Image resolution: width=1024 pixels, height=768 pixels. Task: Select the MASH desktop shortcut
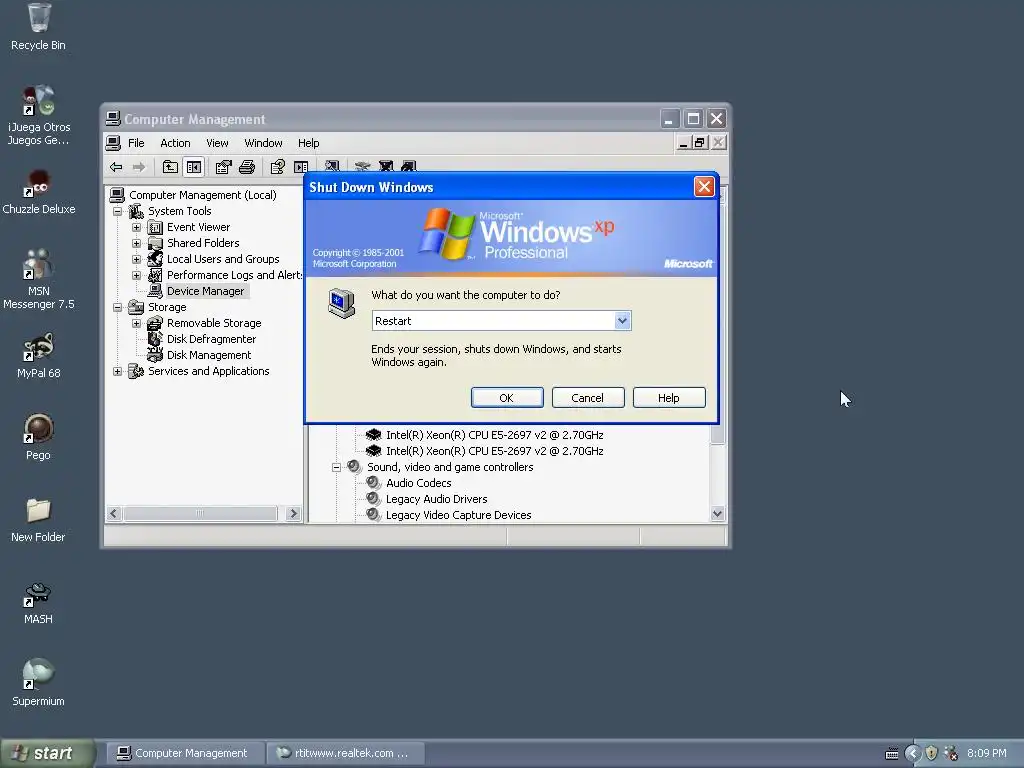pyautogui.click(x=38, y=602)
